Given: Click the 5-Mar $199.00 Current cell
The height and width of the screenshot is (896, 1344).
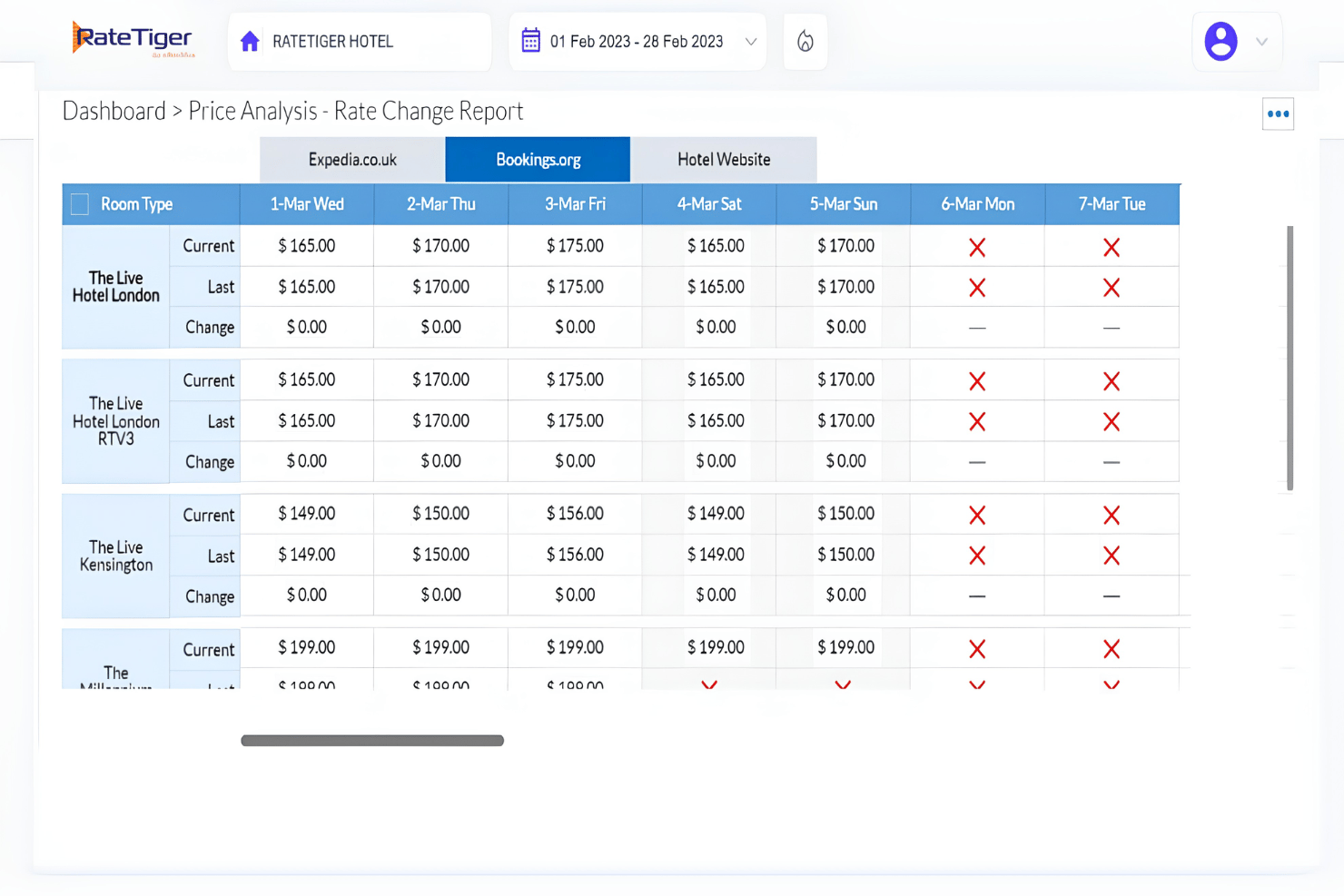Looking at the screenshot, I should pyautogui.click(x=846, y=648).
